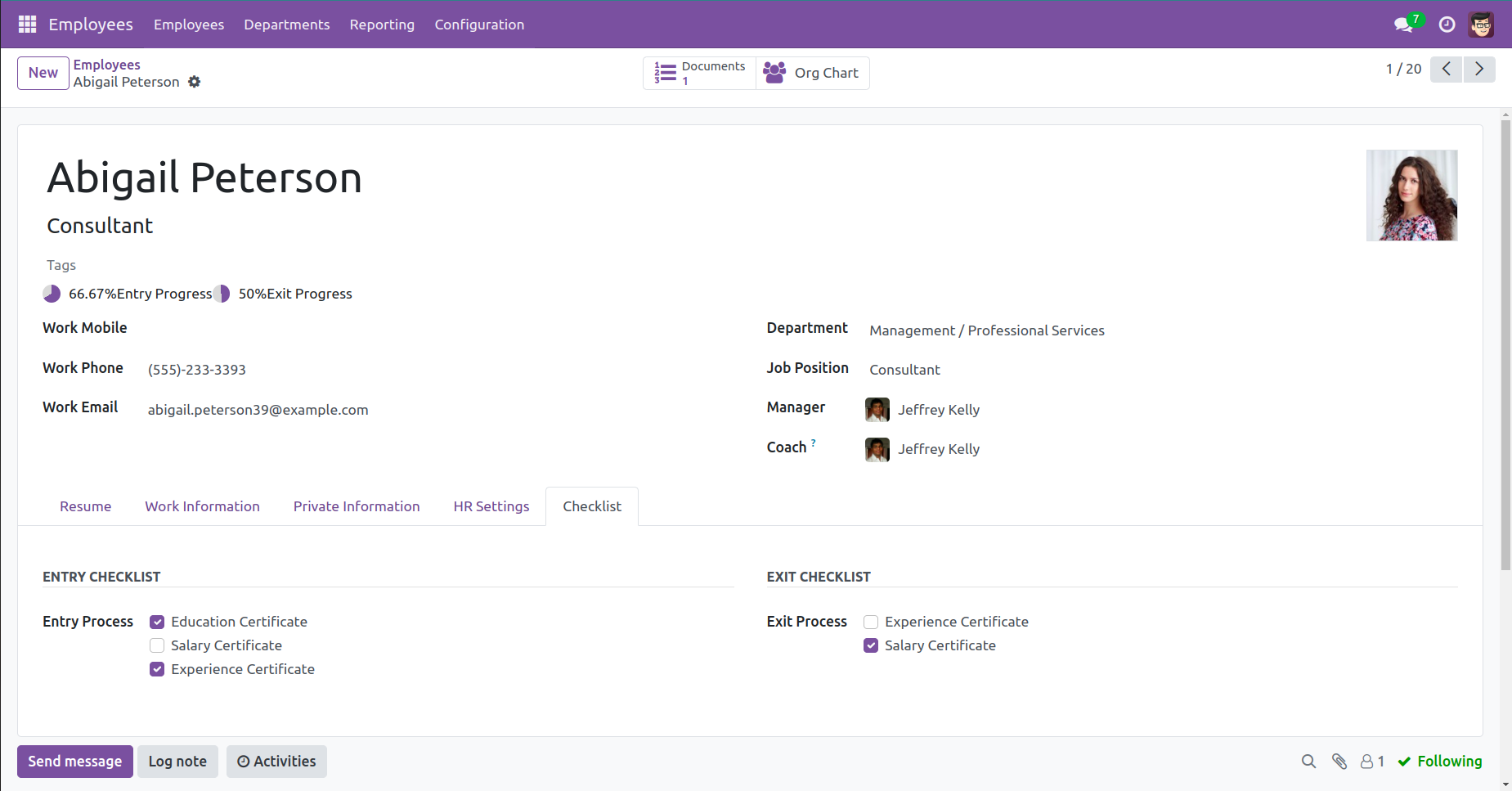Show followers list icon

point(1372,762)
